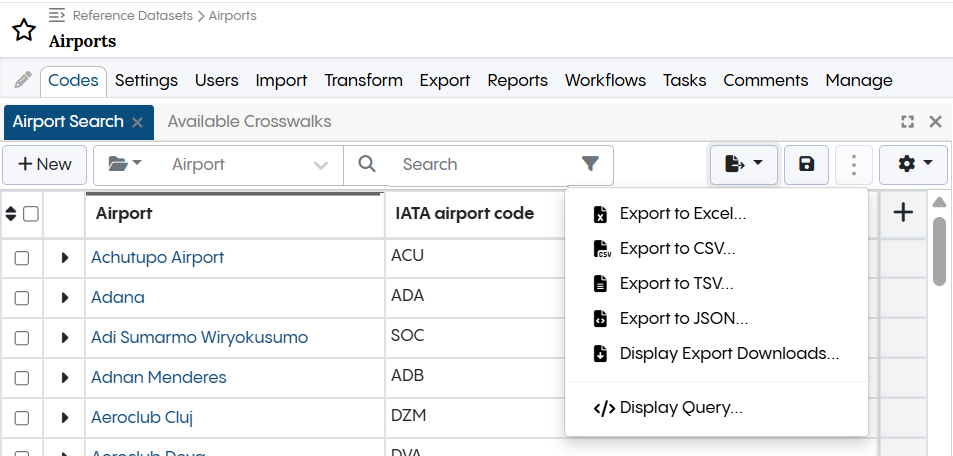
Task: Open the Transform tab
Action: click(363, 81)
